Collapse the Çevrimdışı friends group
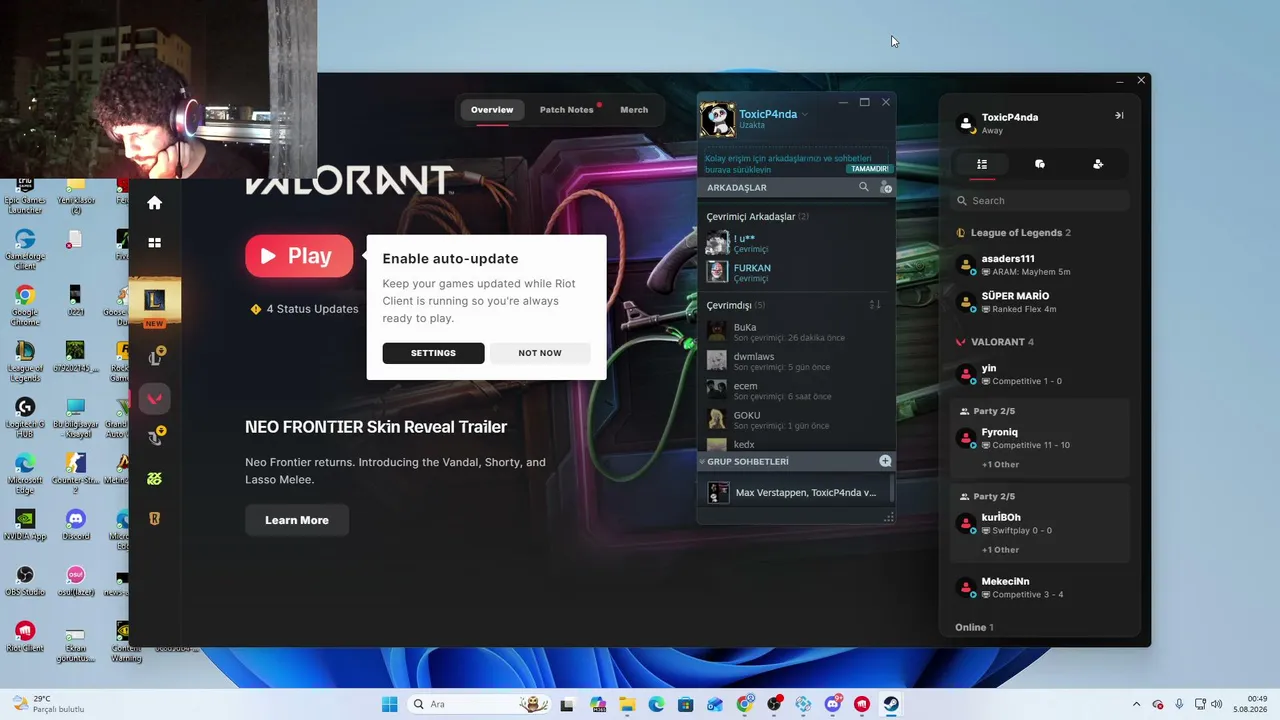This screenshot has width=1280, height=720. click(x=735, y=305)
